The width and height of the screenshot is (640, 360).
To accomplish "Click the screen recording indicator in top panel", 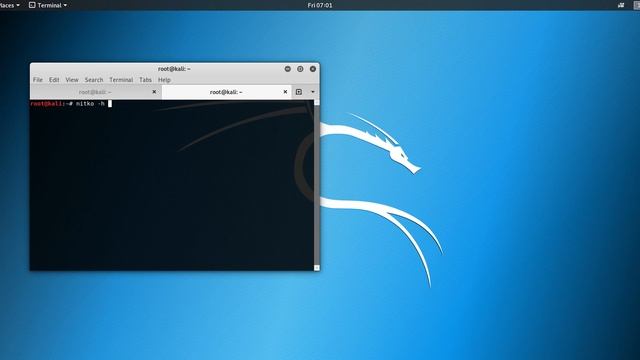I will pos(621,5).
